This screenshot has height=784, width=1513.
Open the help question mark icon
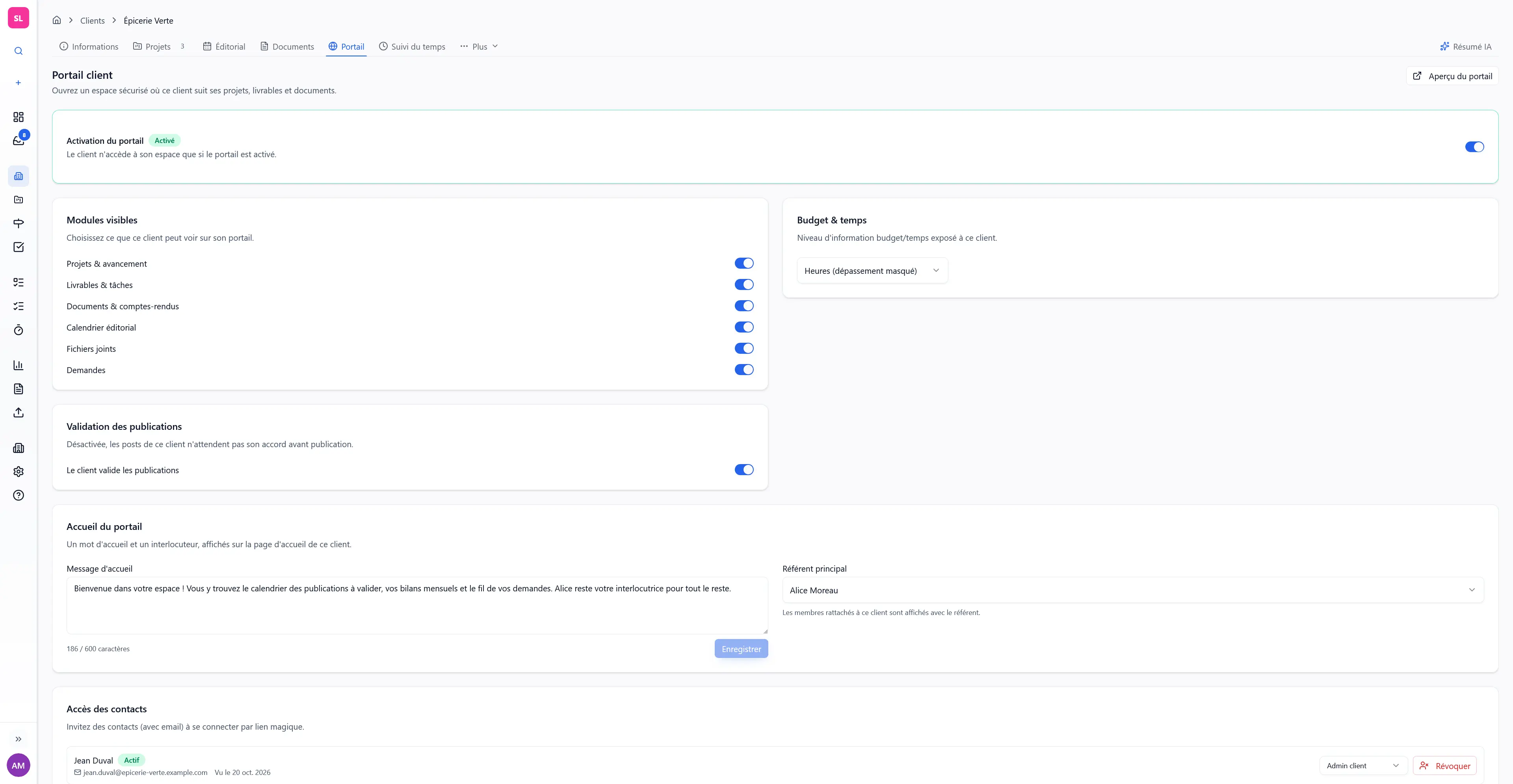18,495
